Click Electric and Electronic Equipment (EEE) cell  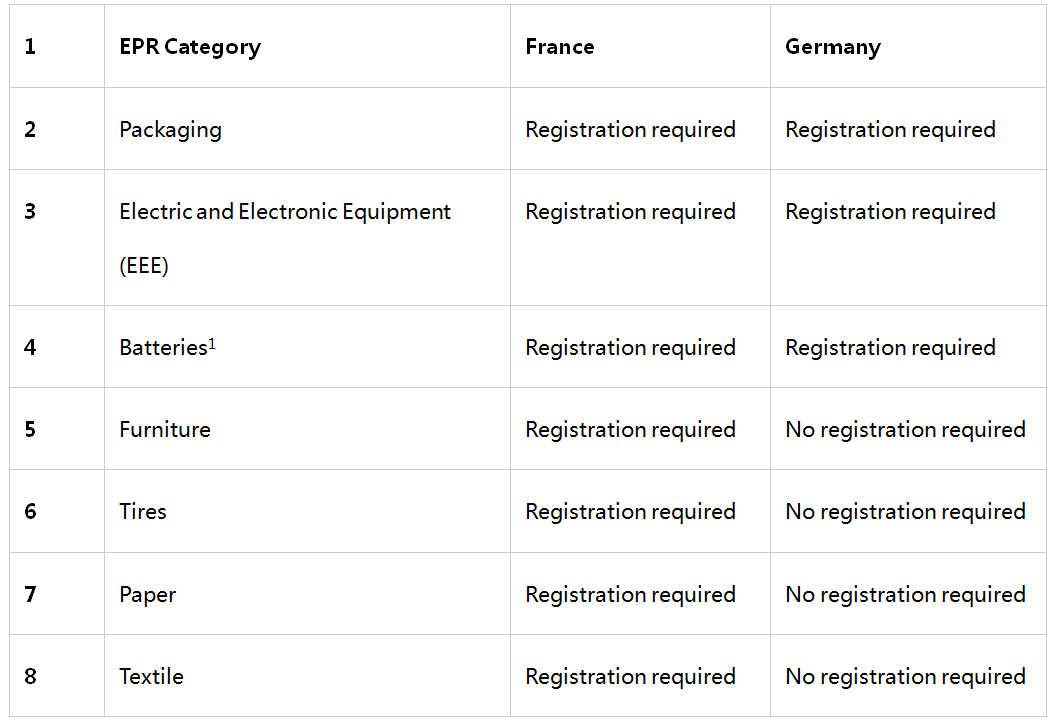[307, 238]
